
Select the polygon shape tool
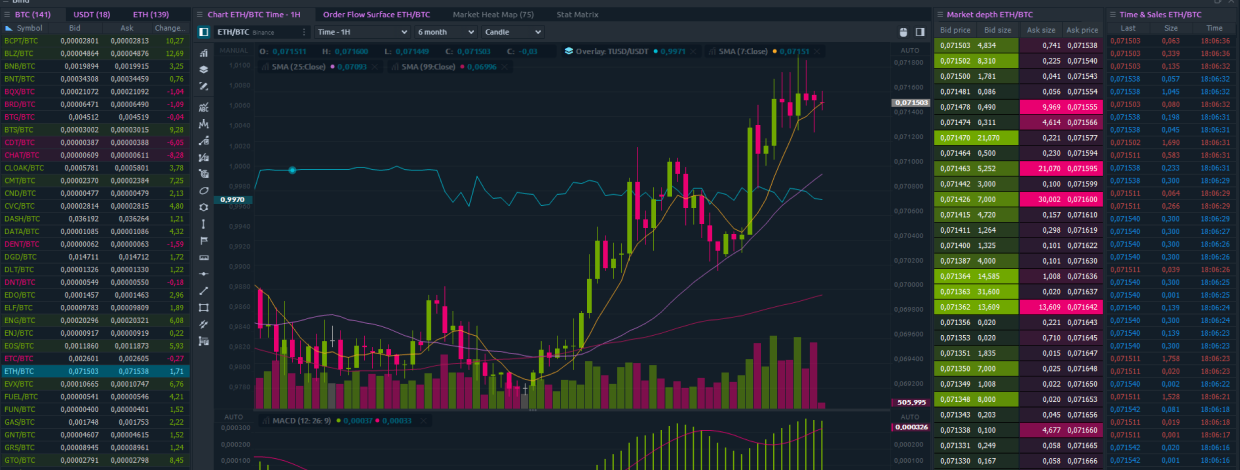tap(204, 207)
